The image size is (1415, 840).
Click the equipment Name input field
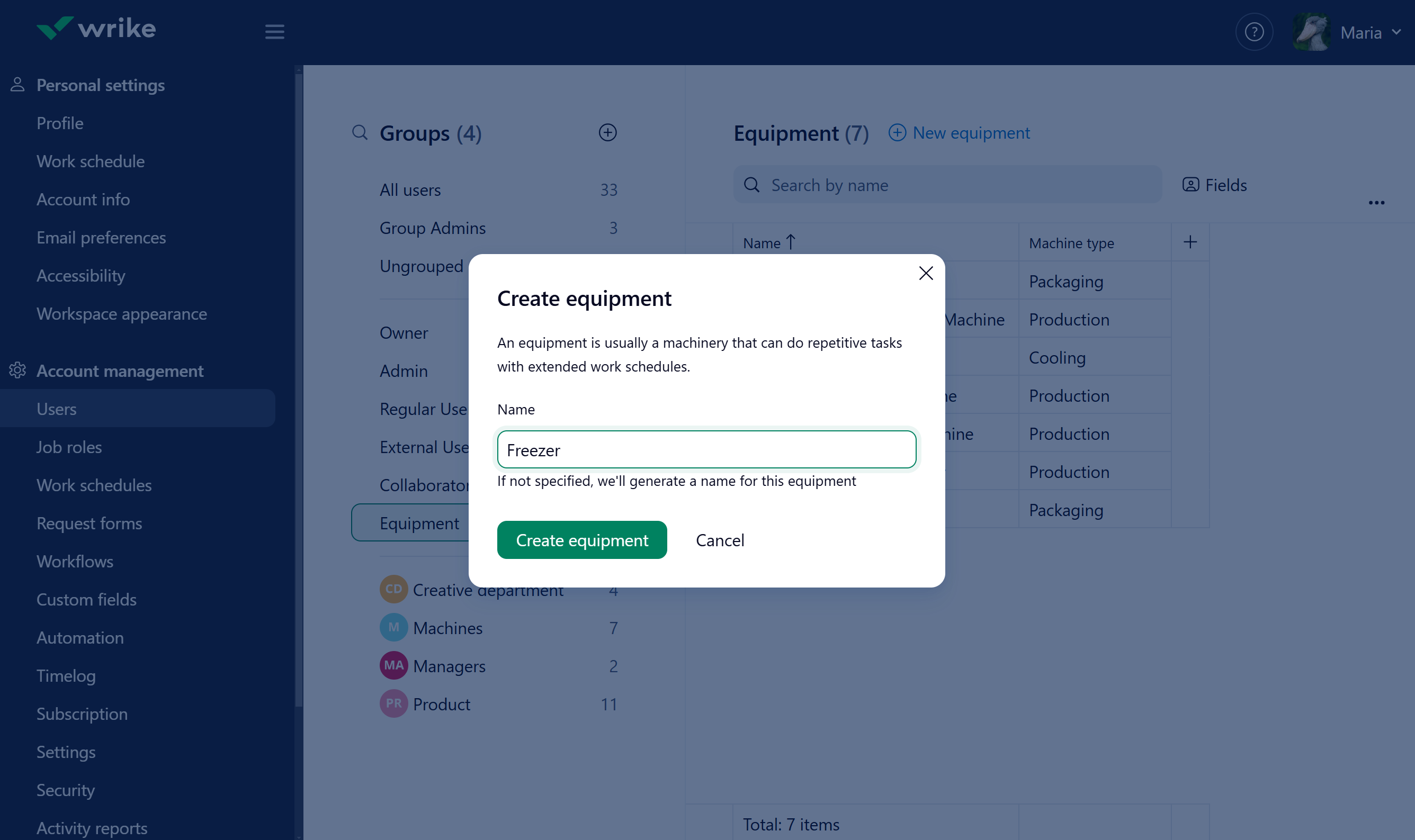(x=706, y=450)
